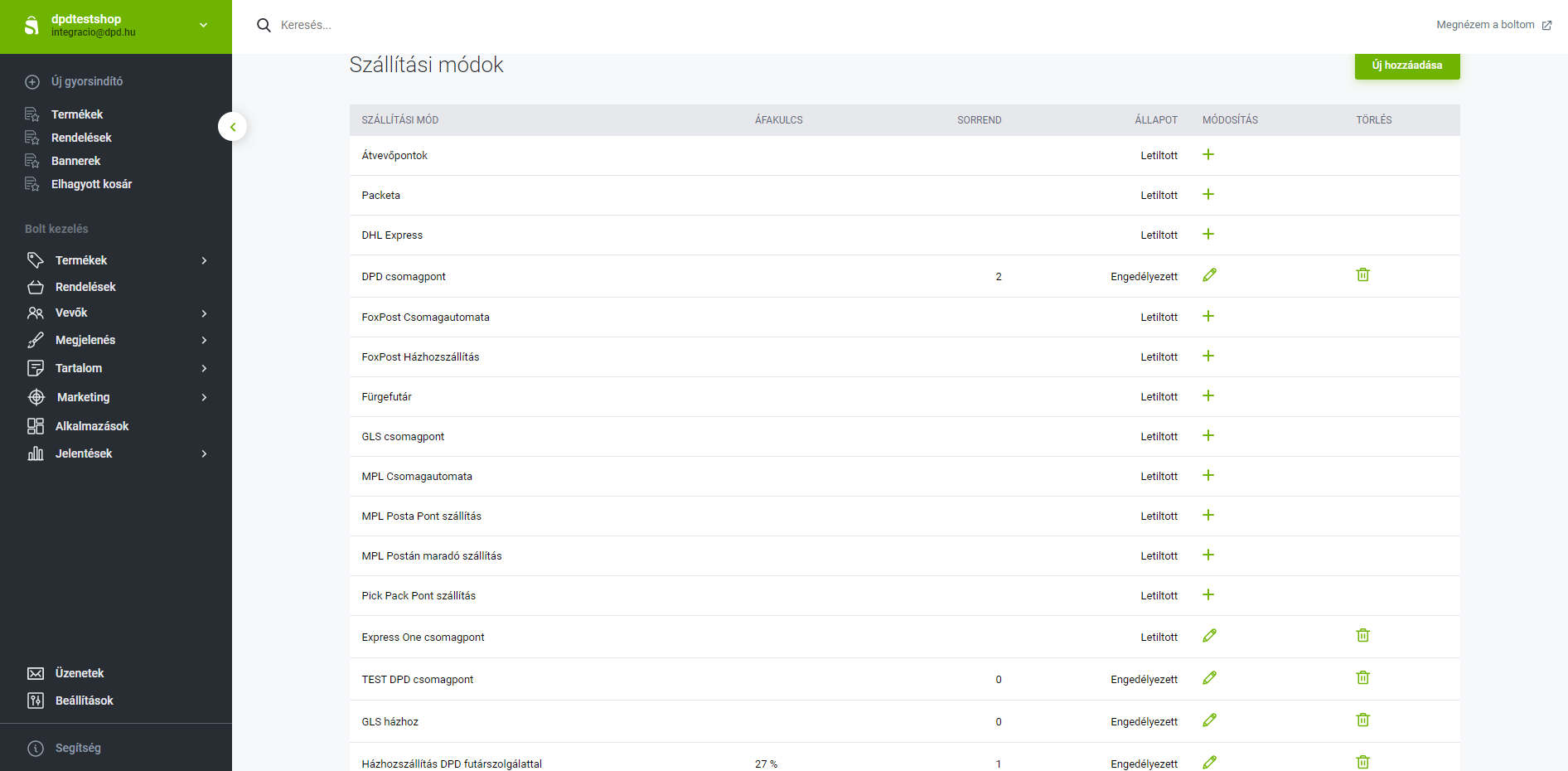Delete GLS házhoz with trash icon

pyautogui.click(x=1363, y=720)
